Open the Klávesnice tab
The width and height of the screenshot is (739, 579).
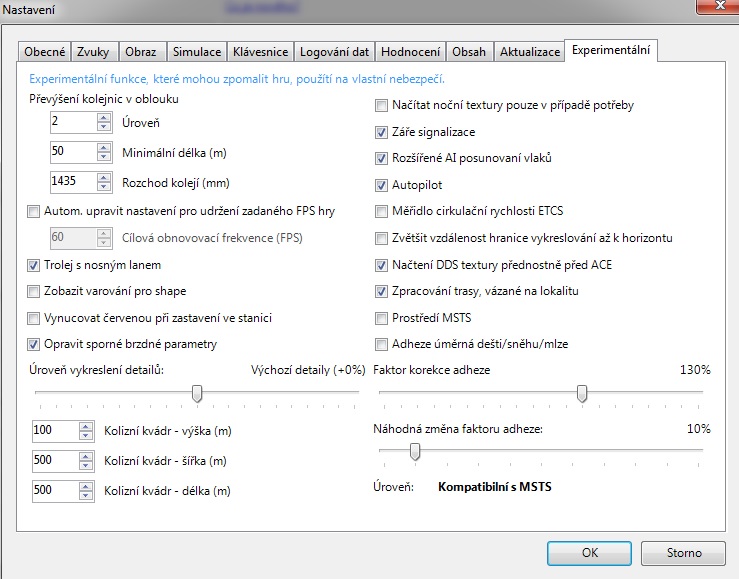260,51
